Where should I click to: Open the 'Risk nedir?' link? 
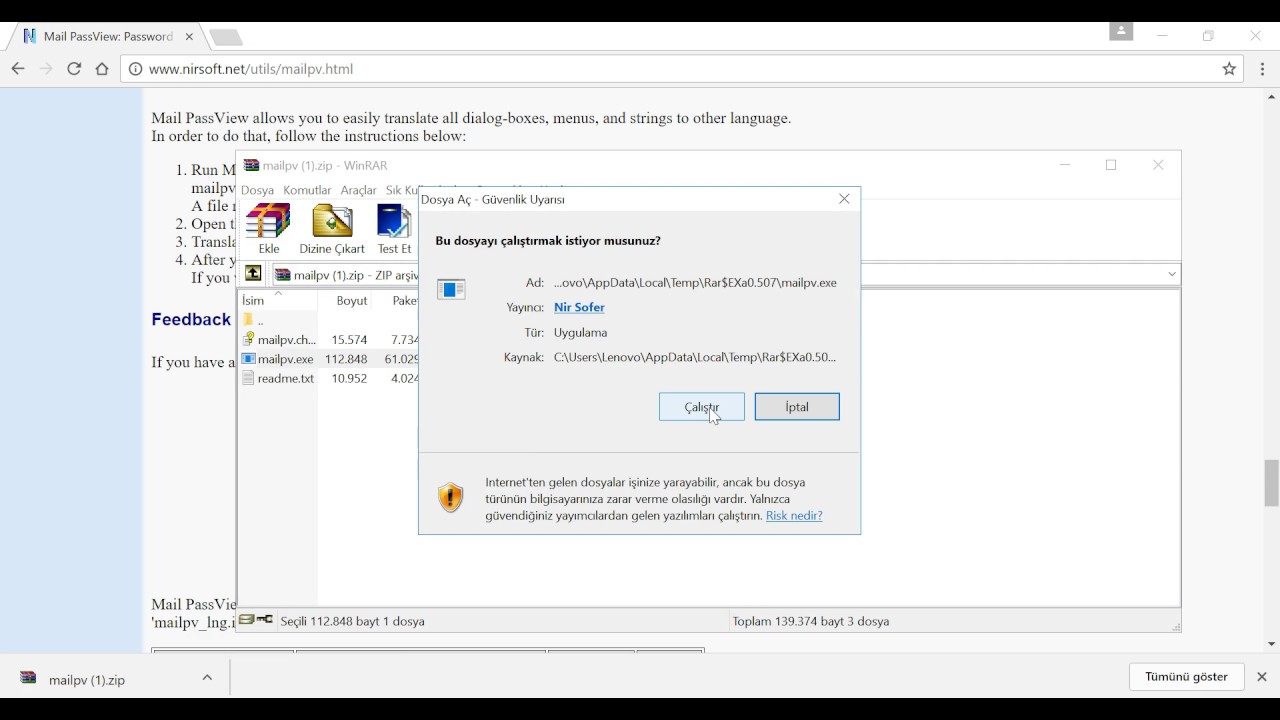click(x=794, y=516)
